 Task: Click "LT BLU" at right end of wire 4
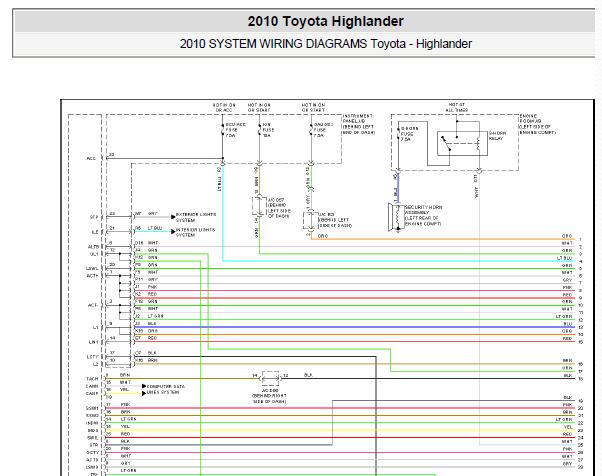point(564,258)
